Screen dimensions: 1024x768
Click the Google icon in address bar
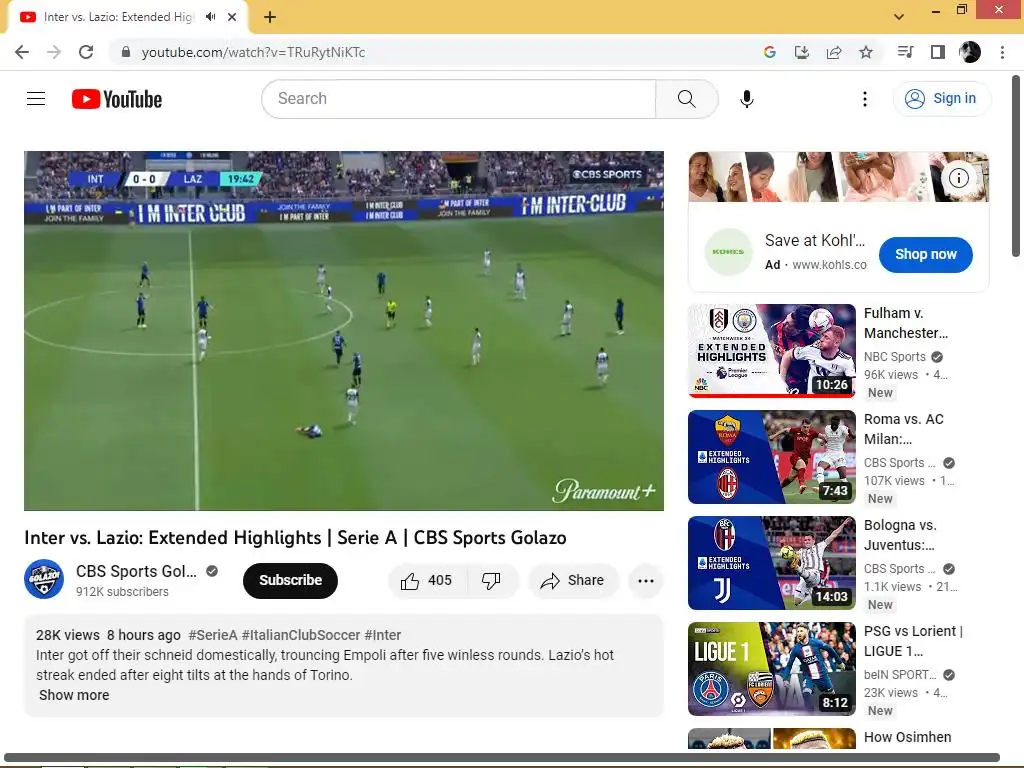coord(770,52)
